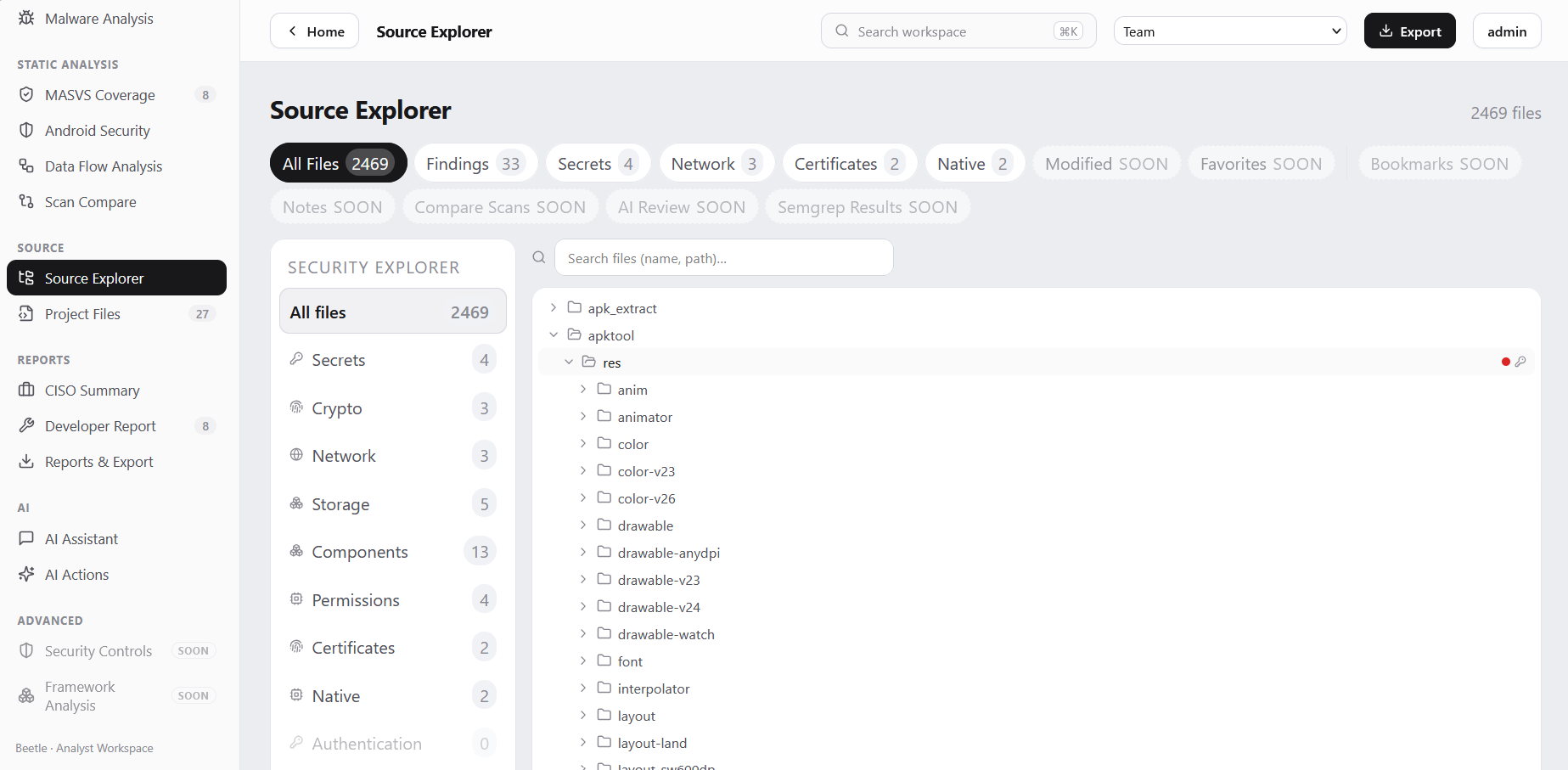The height and width of the screenshot is (770, 1568).
Task: Click the Home back button
Action: point(315,31)
